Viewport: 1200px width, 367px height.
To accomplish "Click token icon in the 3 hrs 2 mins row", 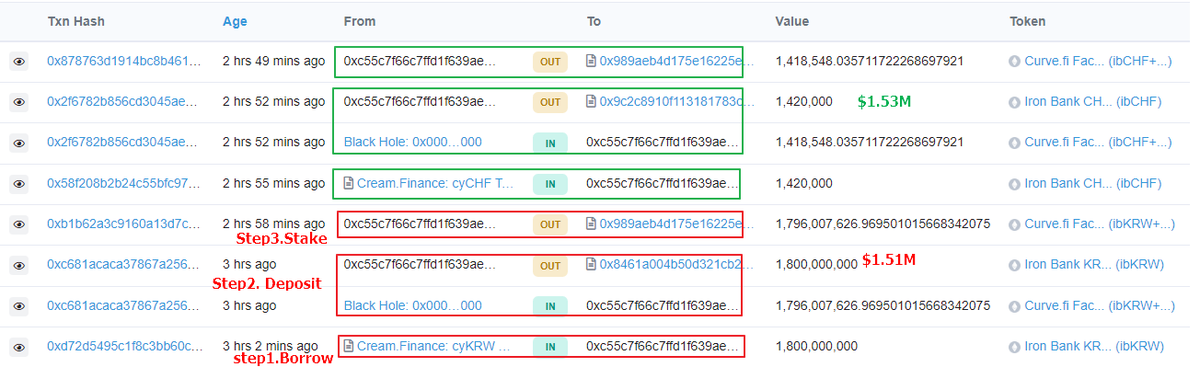I will (1015, 347).
